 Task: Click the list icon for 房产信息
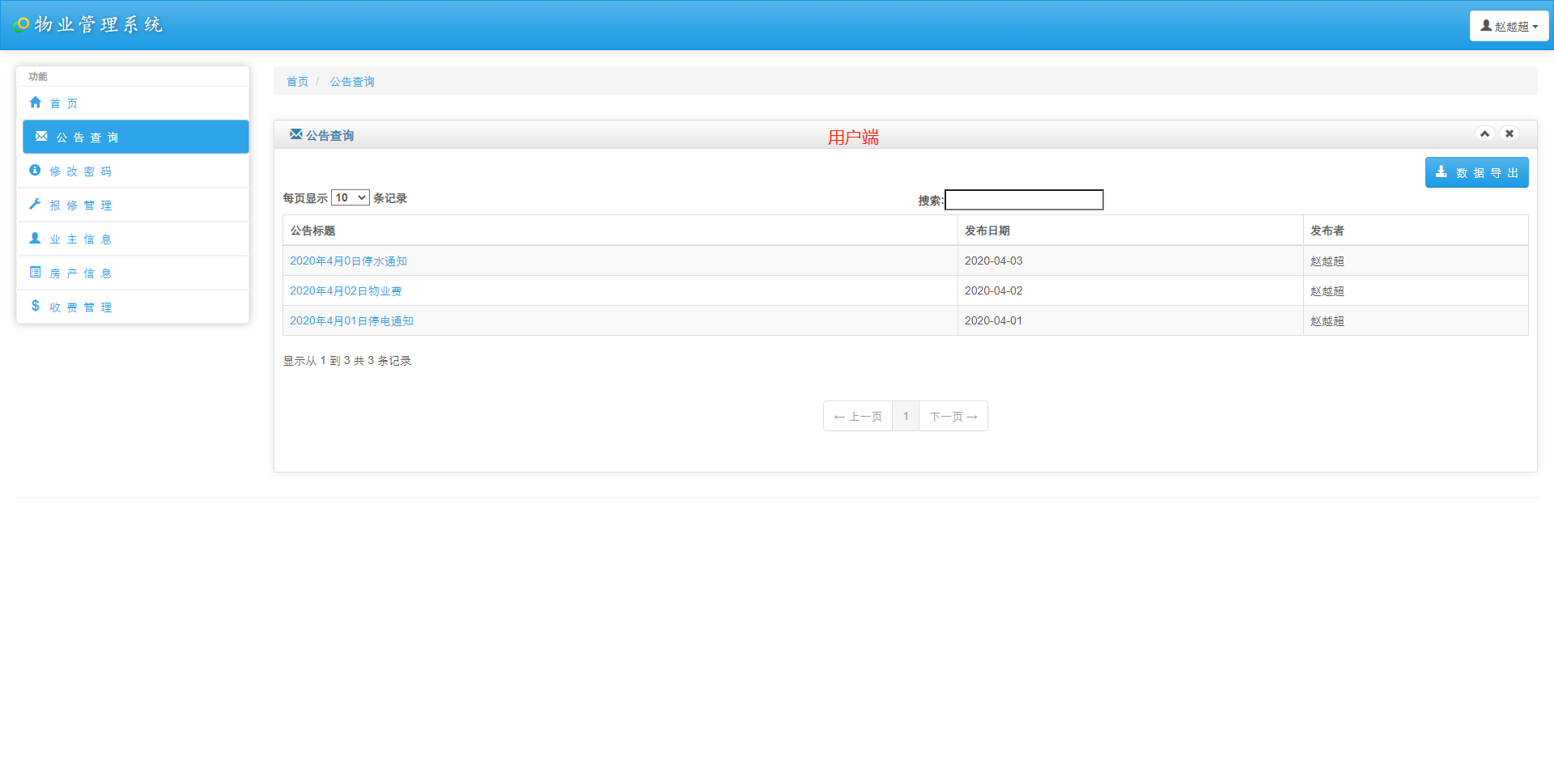tap(35, 272)
